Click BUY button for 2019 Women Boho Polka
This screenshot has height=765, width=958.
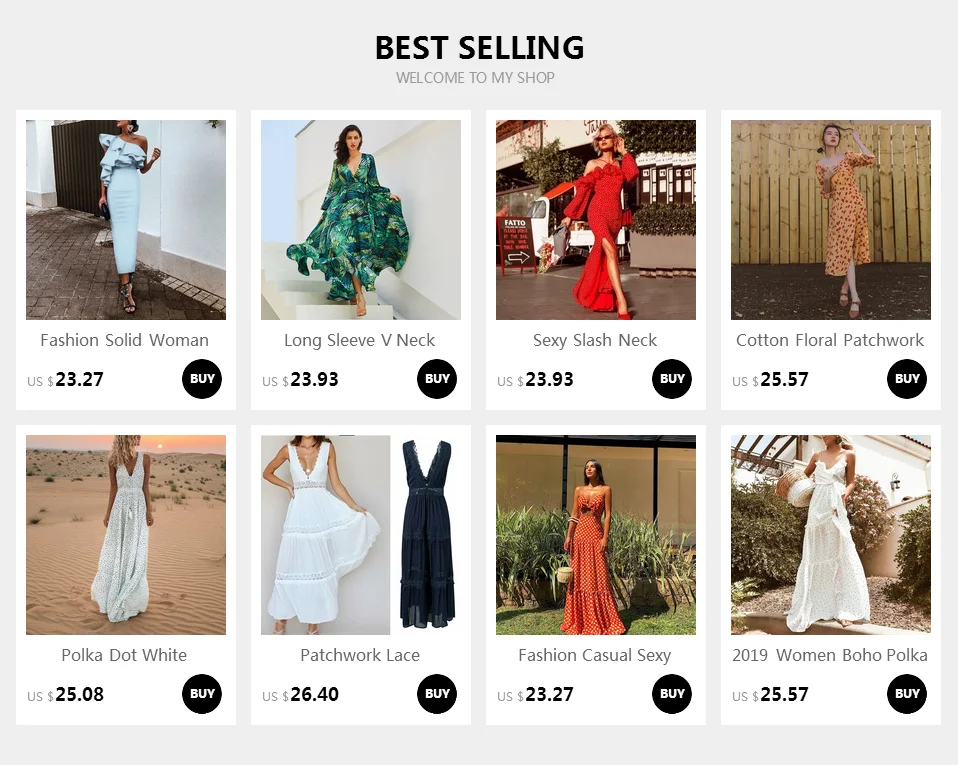pyautogui.click(x=907, y=694)
